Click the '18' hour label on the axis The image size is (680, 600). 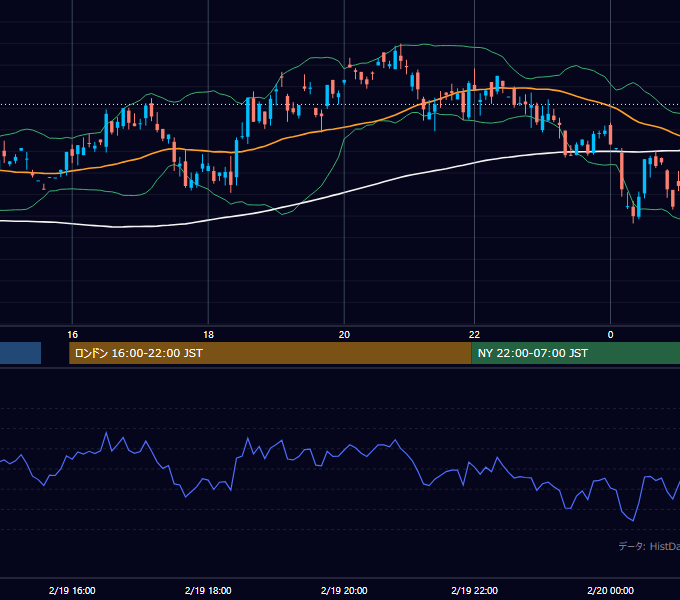(x=209, y=335)
